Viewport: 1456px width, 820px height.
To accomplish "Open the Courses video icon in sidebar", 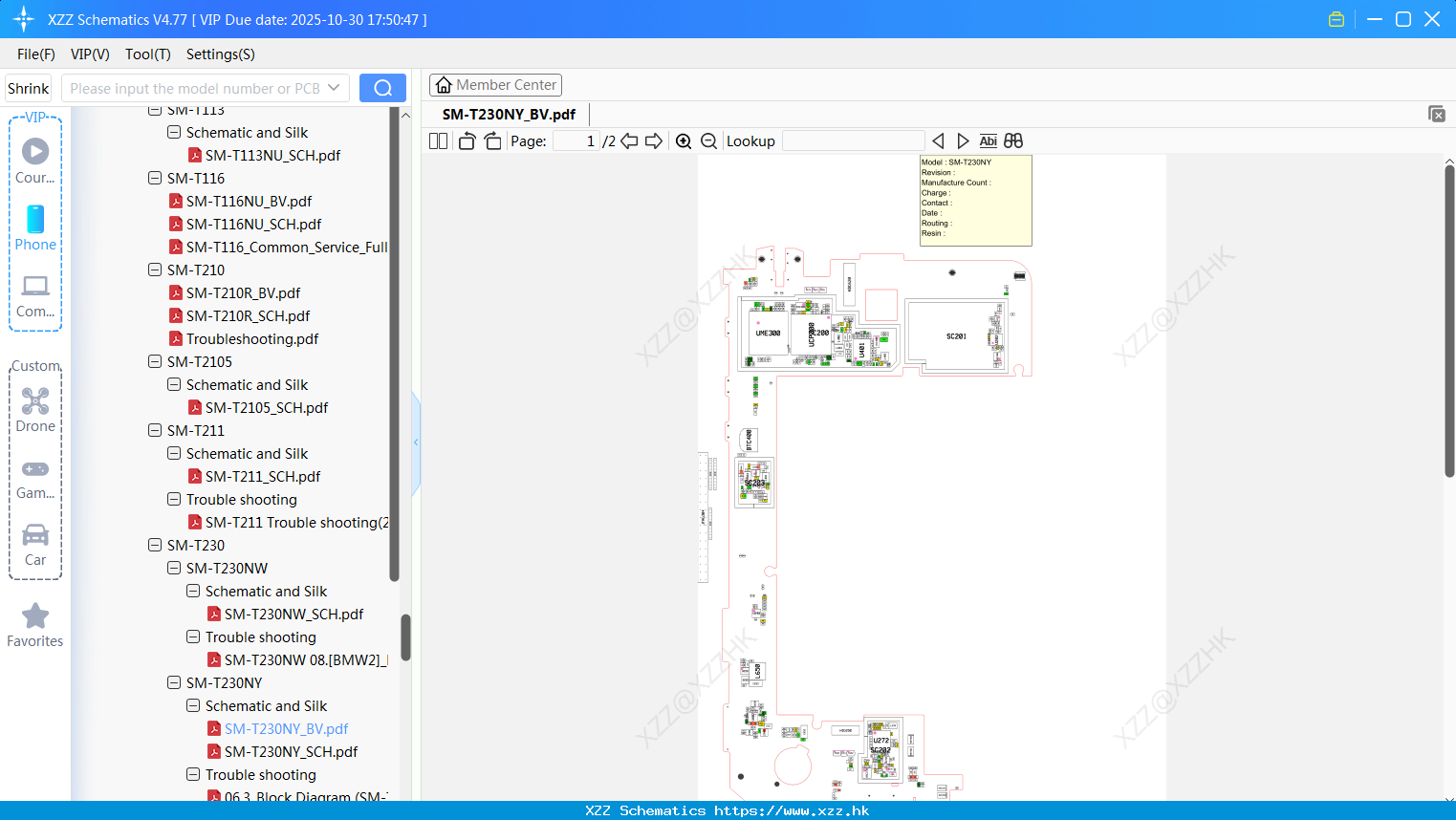I will click(x=35, y=151).
